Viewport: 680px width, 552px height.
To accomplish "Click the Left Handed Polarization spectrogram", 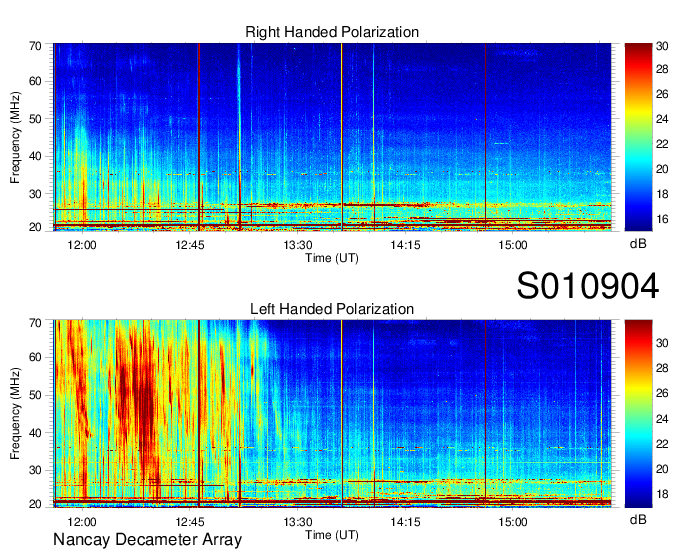I will tap(332, 414).
